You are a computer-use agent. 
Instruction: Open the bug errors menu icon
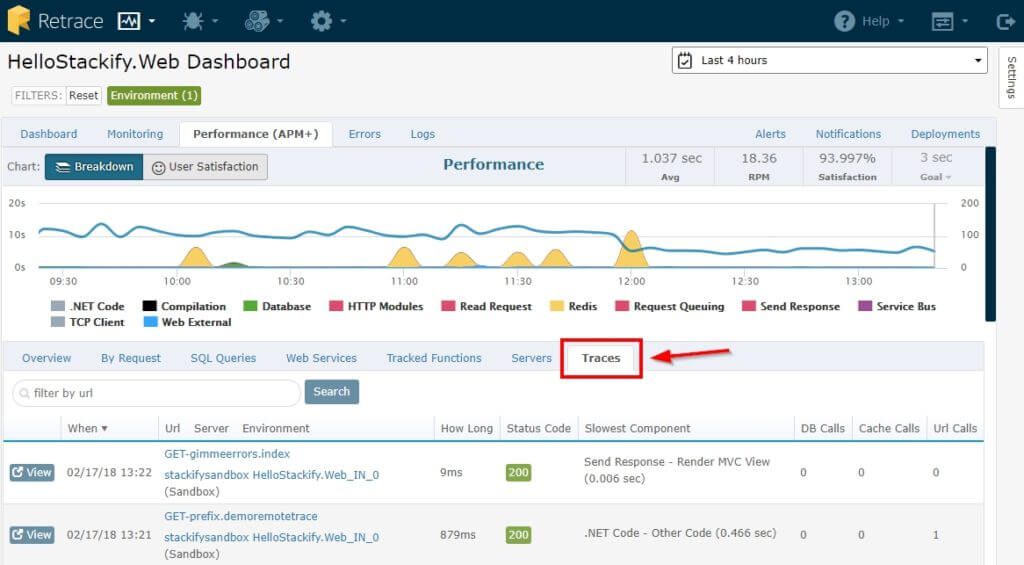point(193,21)
